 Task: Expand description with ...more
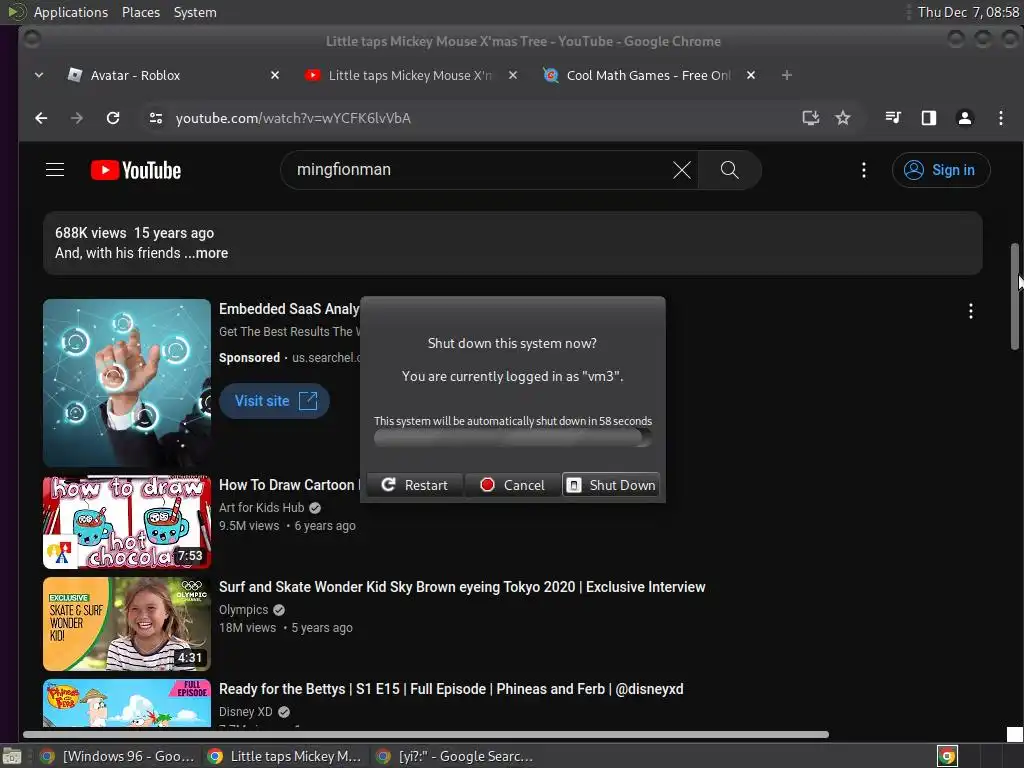(x=206, y=253)
